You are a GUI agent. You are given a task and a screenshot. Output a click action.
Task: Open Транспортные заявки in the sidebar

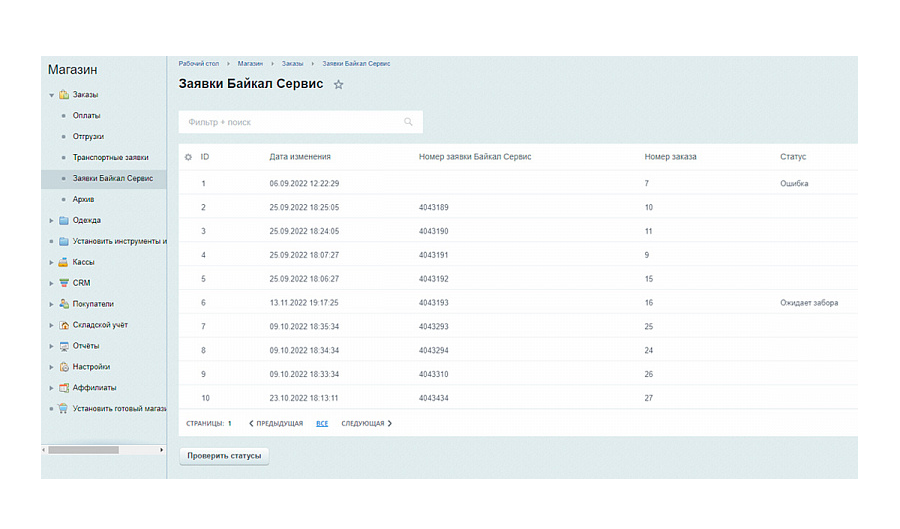coord(110,157)
